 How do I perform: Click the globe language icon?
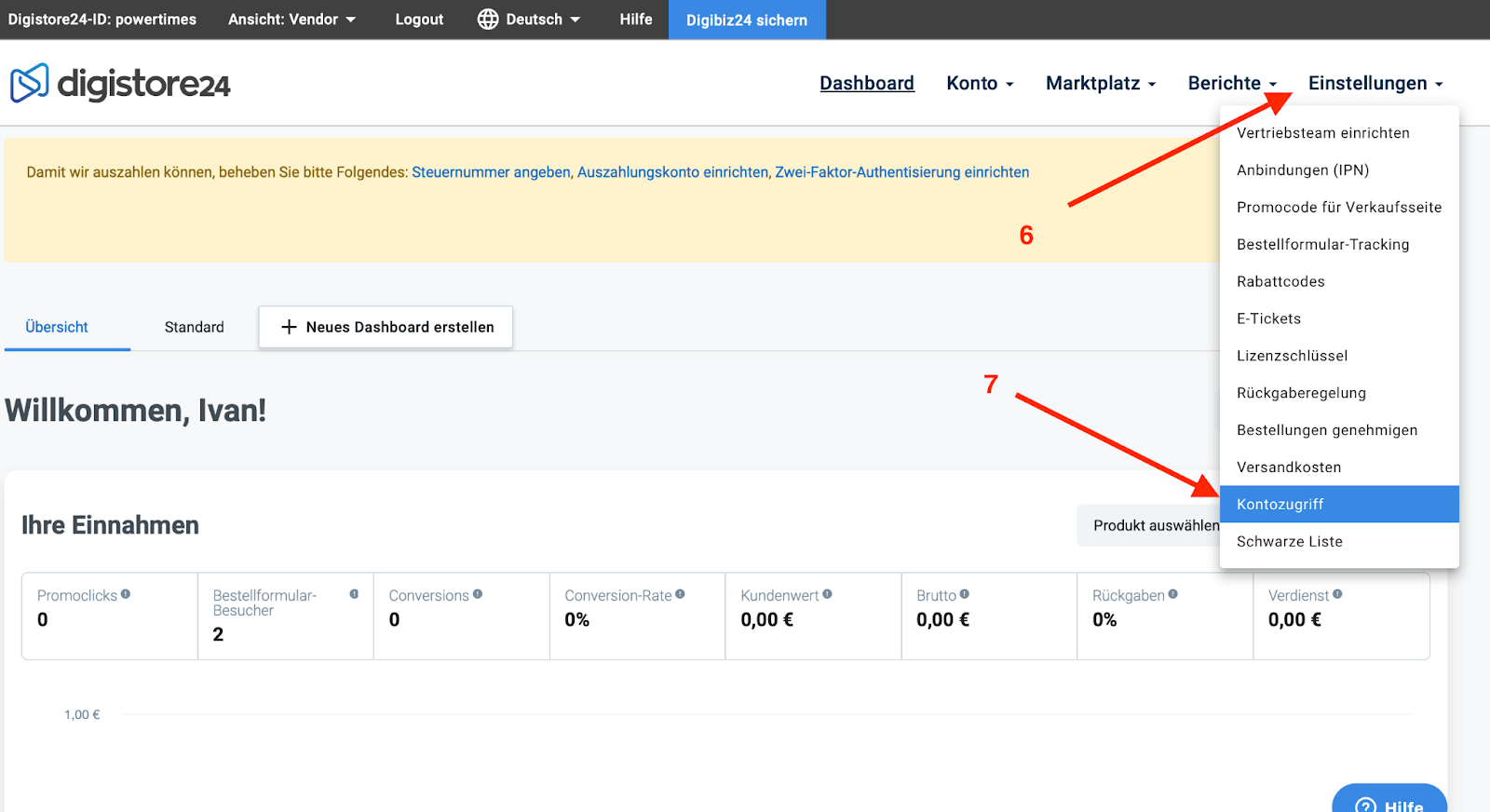point(488,20)
